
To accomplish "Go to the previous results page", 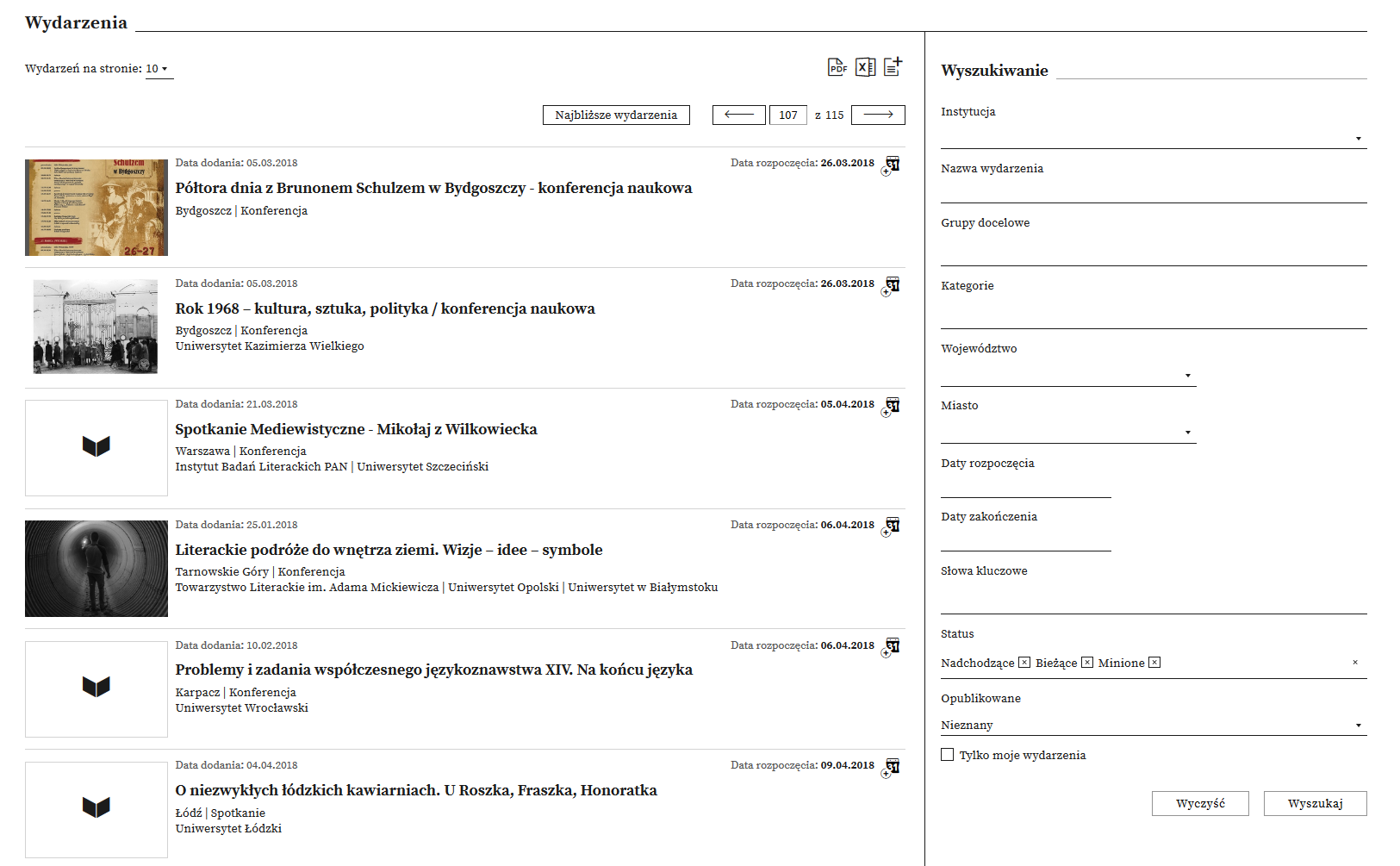I will (x=738, y=115).
